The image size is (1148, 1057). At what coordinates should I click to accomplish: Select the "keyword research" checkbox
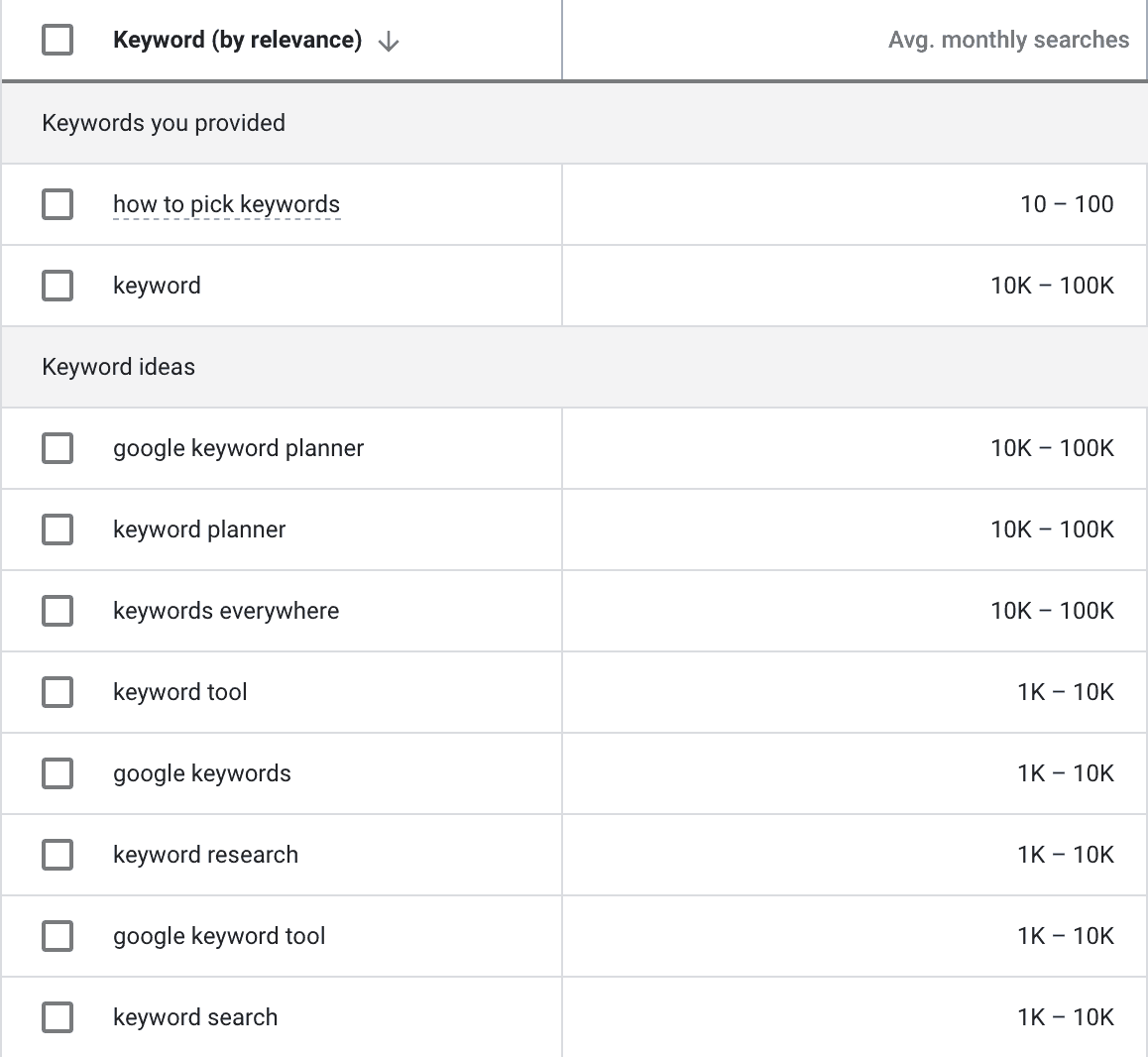(57, 855)
